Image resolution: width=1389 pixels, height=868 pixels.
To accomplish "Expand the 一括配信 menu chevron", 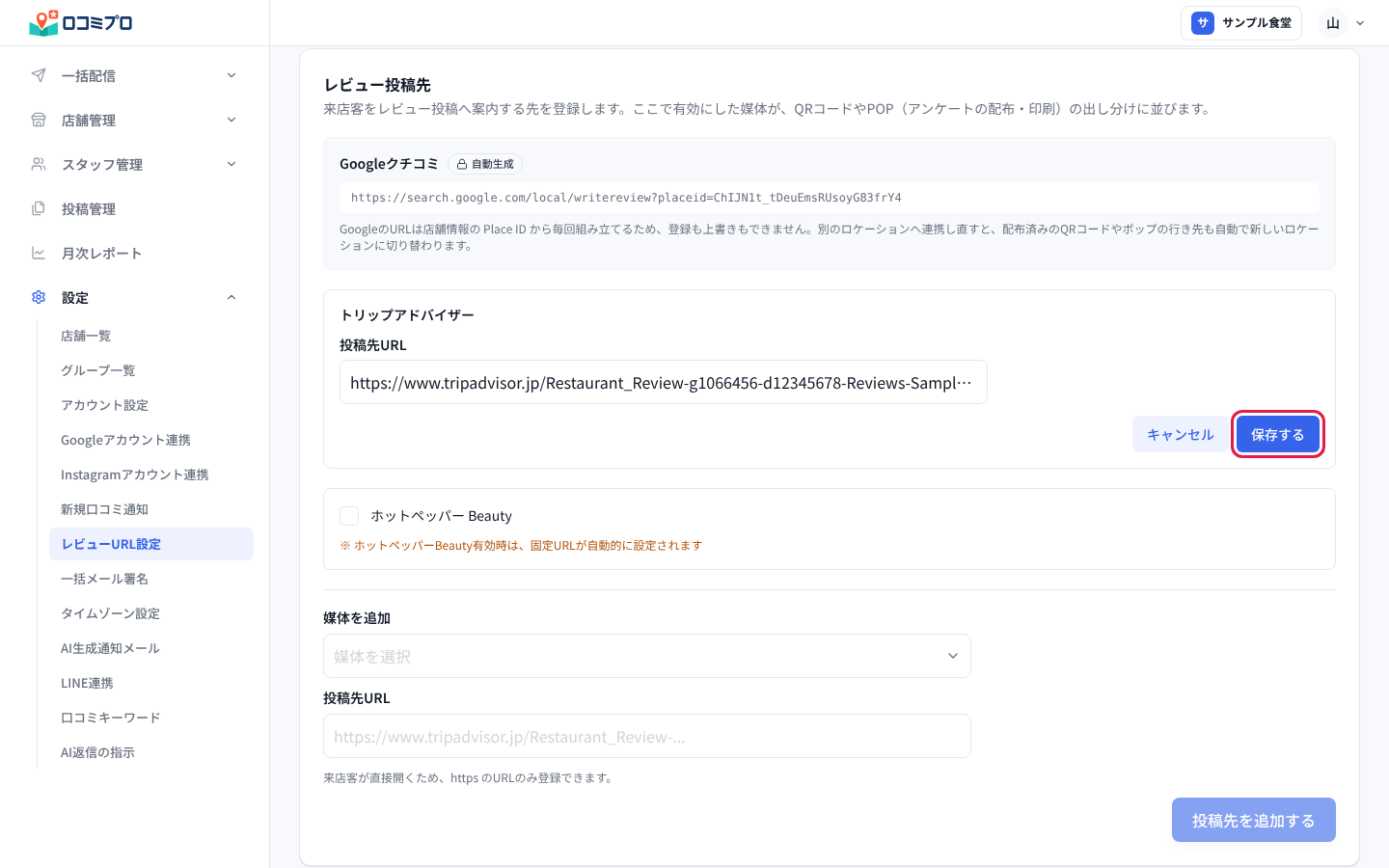I will coord(231,75).
